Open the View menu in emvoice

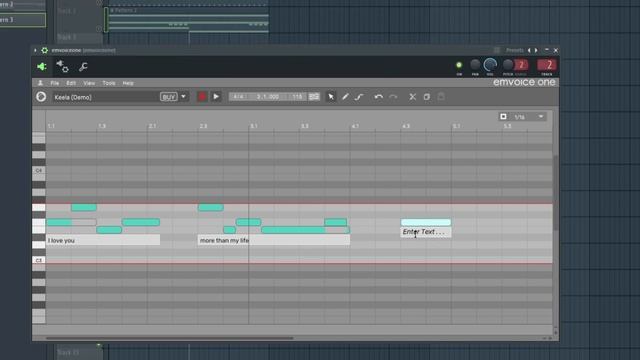[x=89, y=83]
